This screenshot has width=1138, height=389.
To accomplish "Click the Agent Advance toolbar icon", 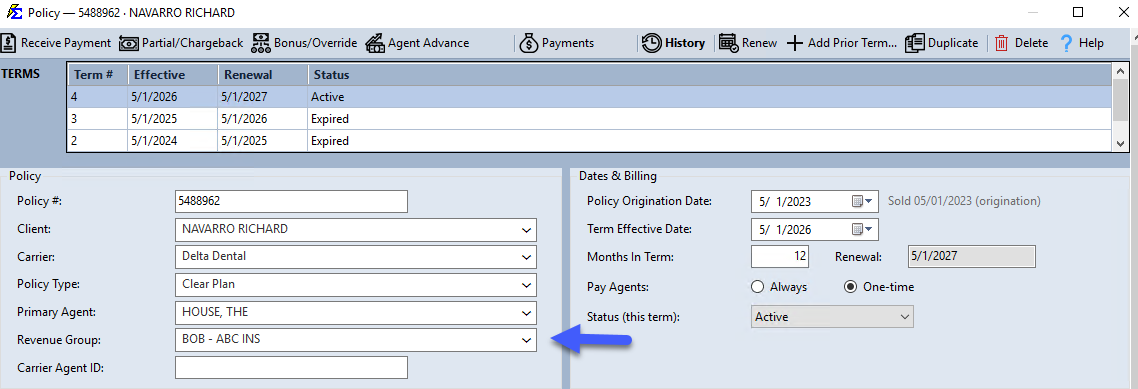I will (x=374, y=43).
